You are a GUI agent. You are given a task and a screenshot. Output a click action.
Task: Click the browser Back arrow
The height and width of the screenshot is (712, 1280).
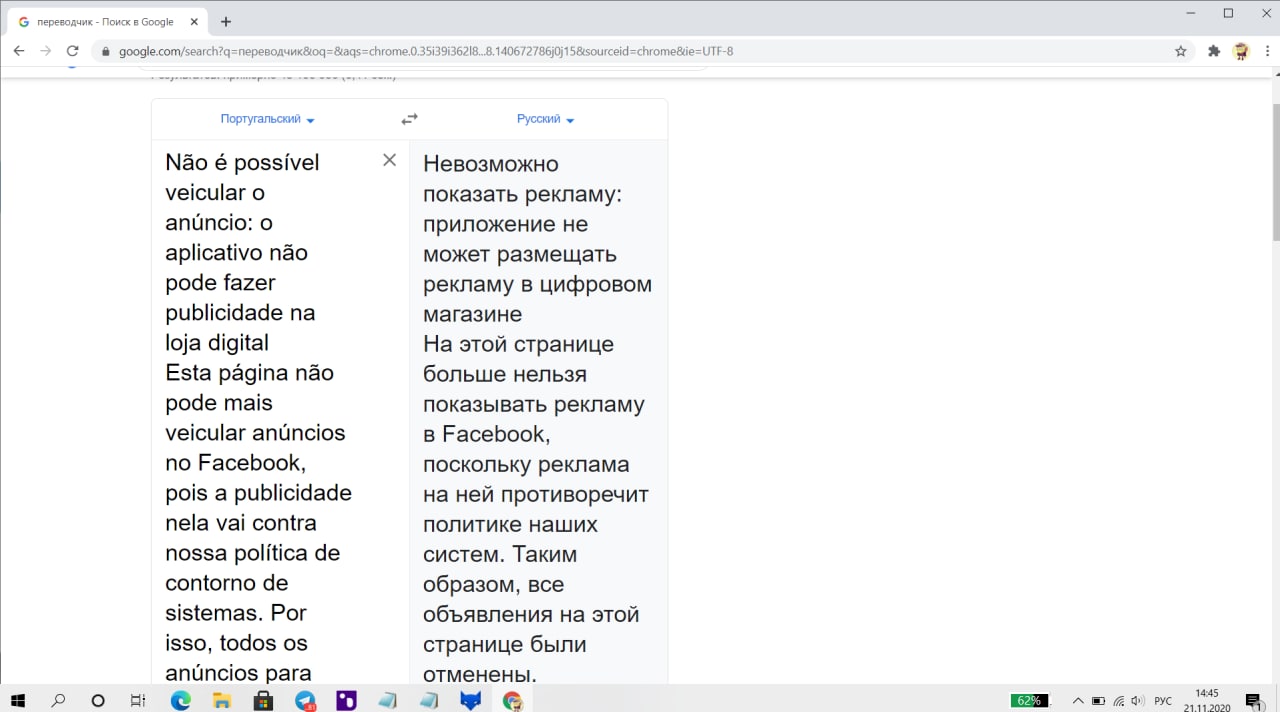pyautogui.click(x=19, y=51)
